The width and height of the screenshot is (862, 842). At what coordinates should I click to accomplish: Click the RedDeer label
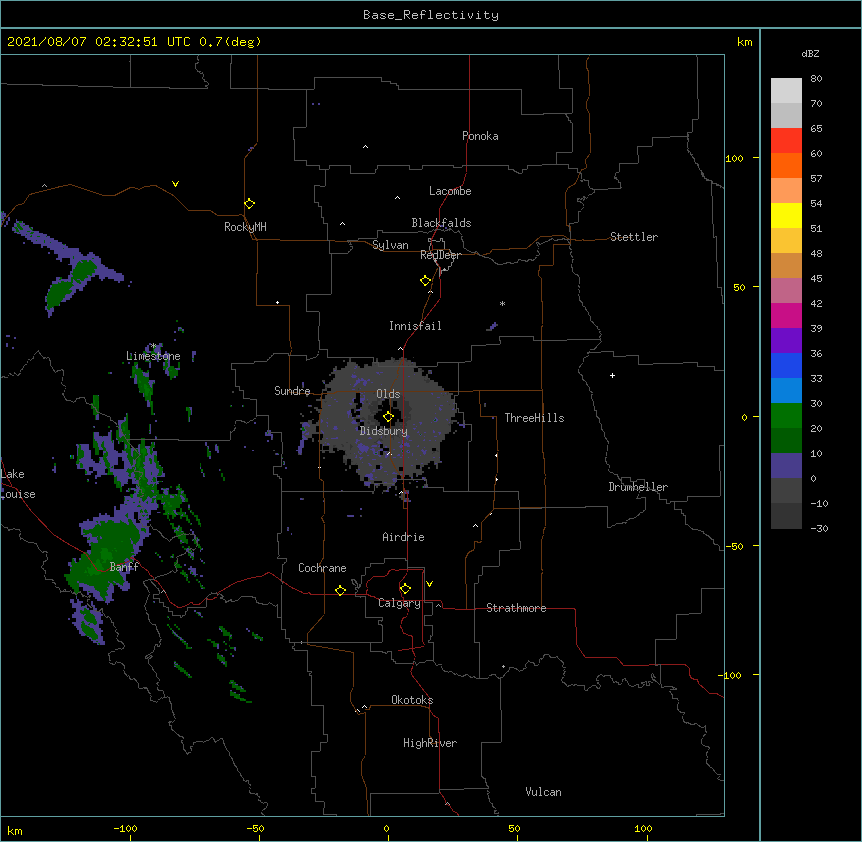click(440, 255)
